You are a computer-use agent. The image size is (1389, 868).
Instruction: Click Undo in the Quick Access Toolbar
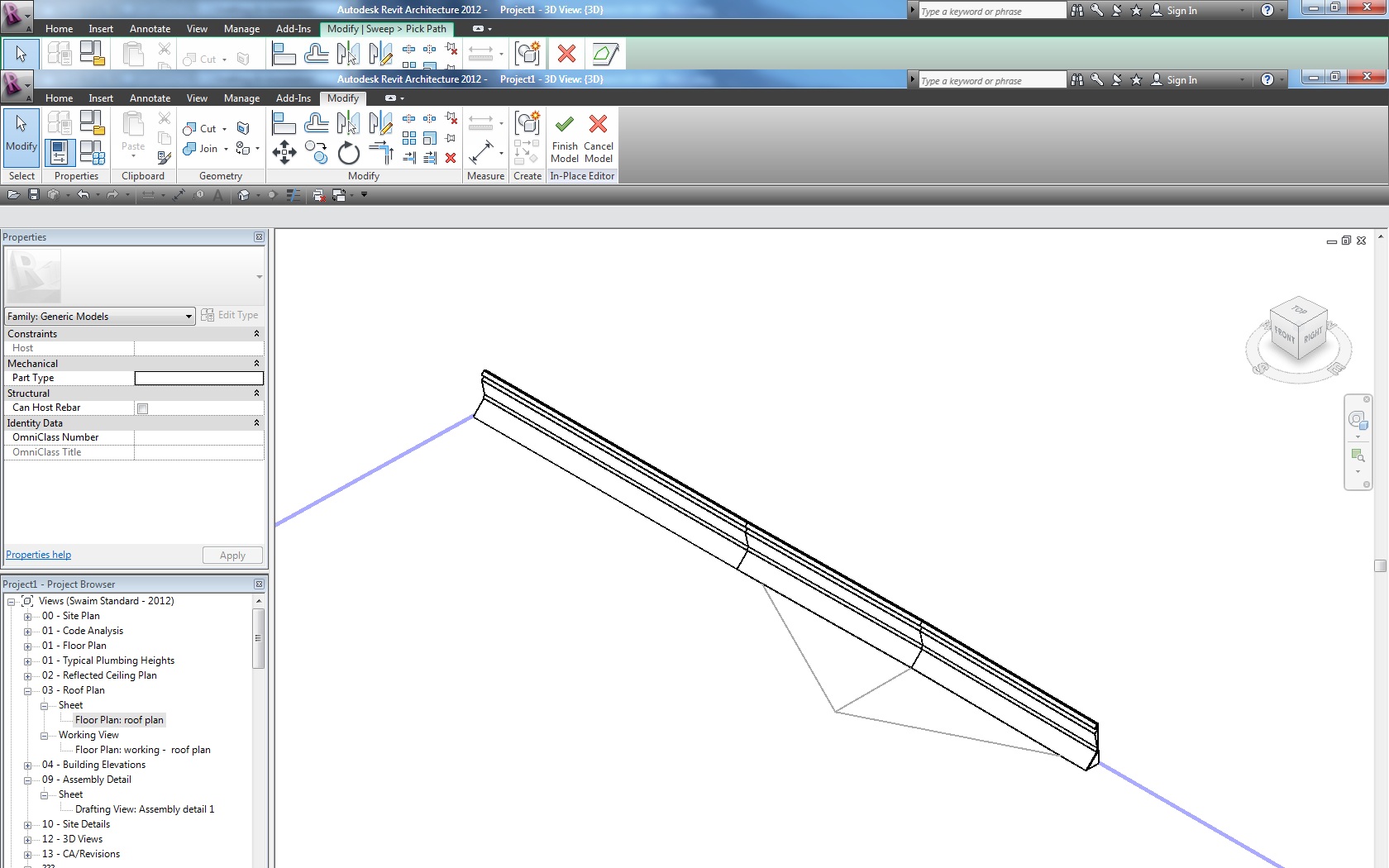(83, 195)
